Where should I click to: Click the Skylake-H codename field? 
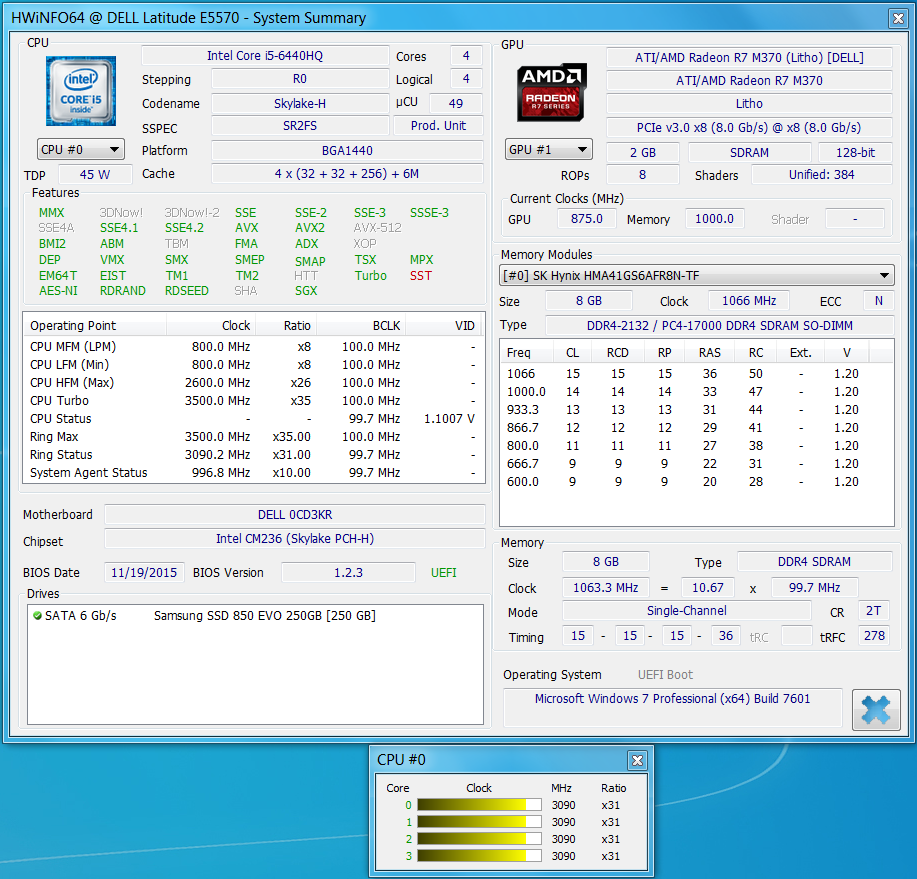click(x=300, y=104)
